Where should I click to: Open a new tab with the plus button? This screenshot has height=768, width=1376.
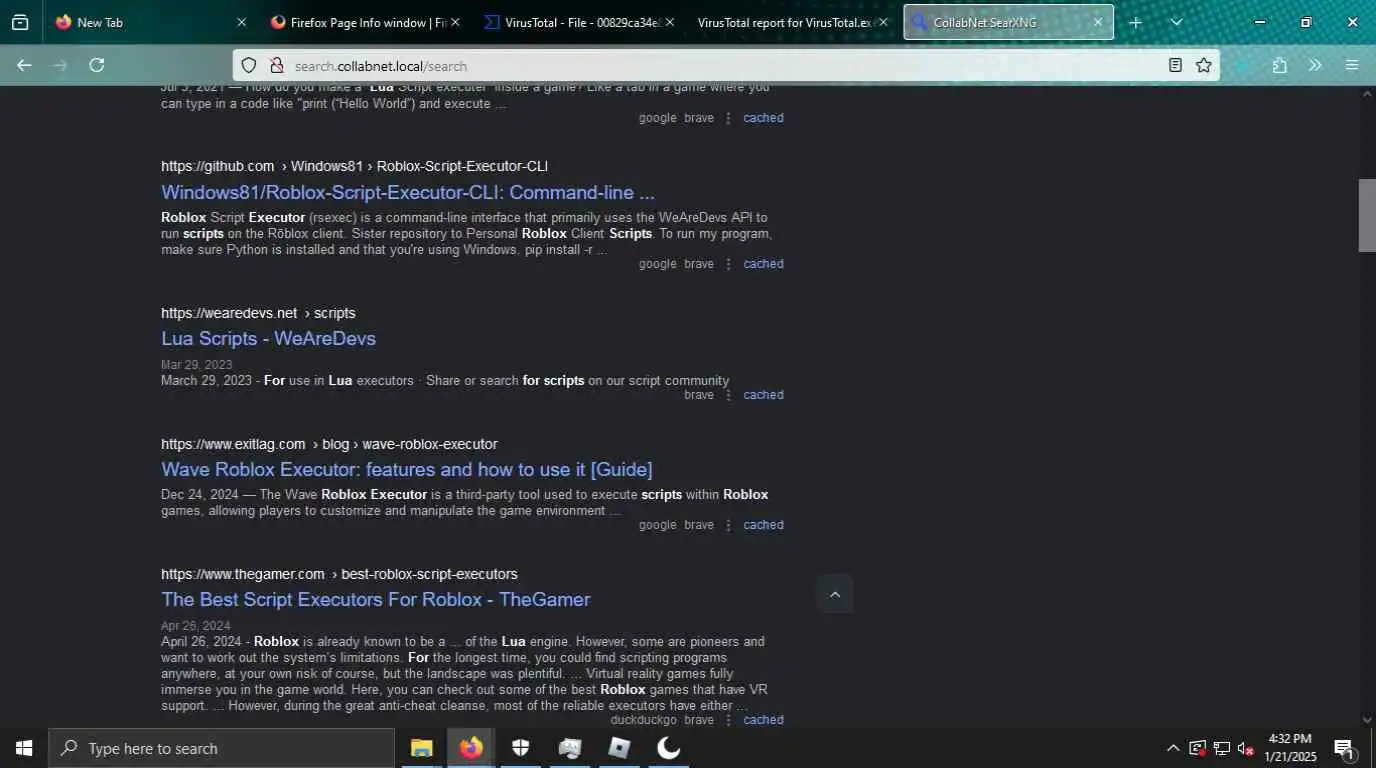click(1136, 22)
